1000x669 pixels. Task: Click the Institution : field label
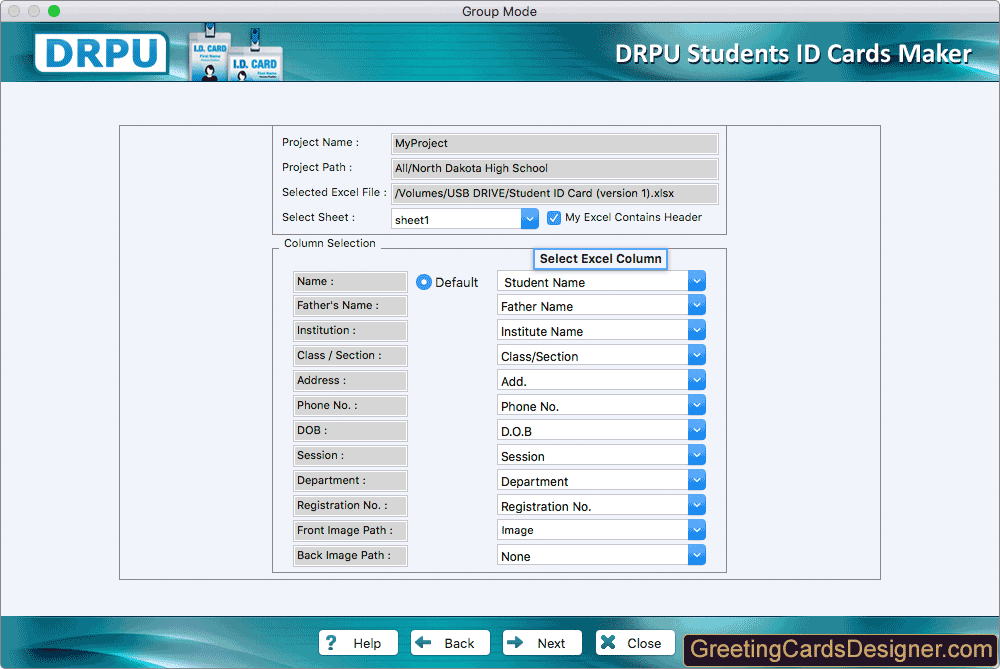pyautogui.click(x=350, y=330)
